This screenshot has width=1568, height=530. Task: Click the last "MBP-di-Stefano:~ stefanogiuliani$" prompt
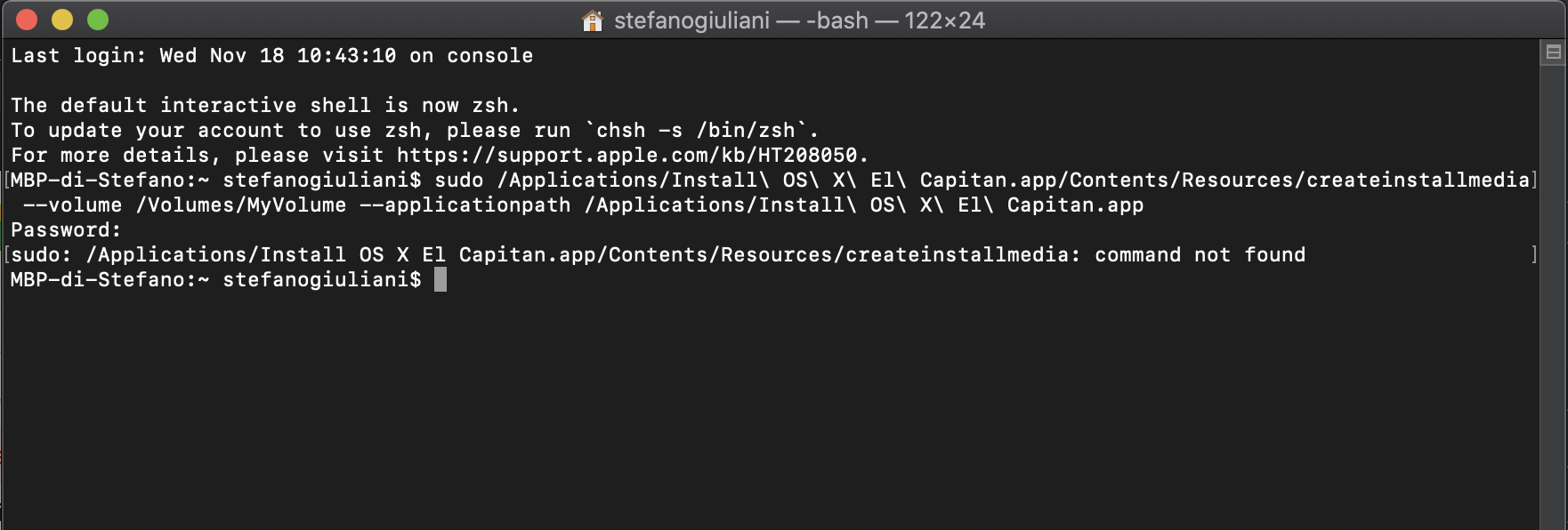215,280
